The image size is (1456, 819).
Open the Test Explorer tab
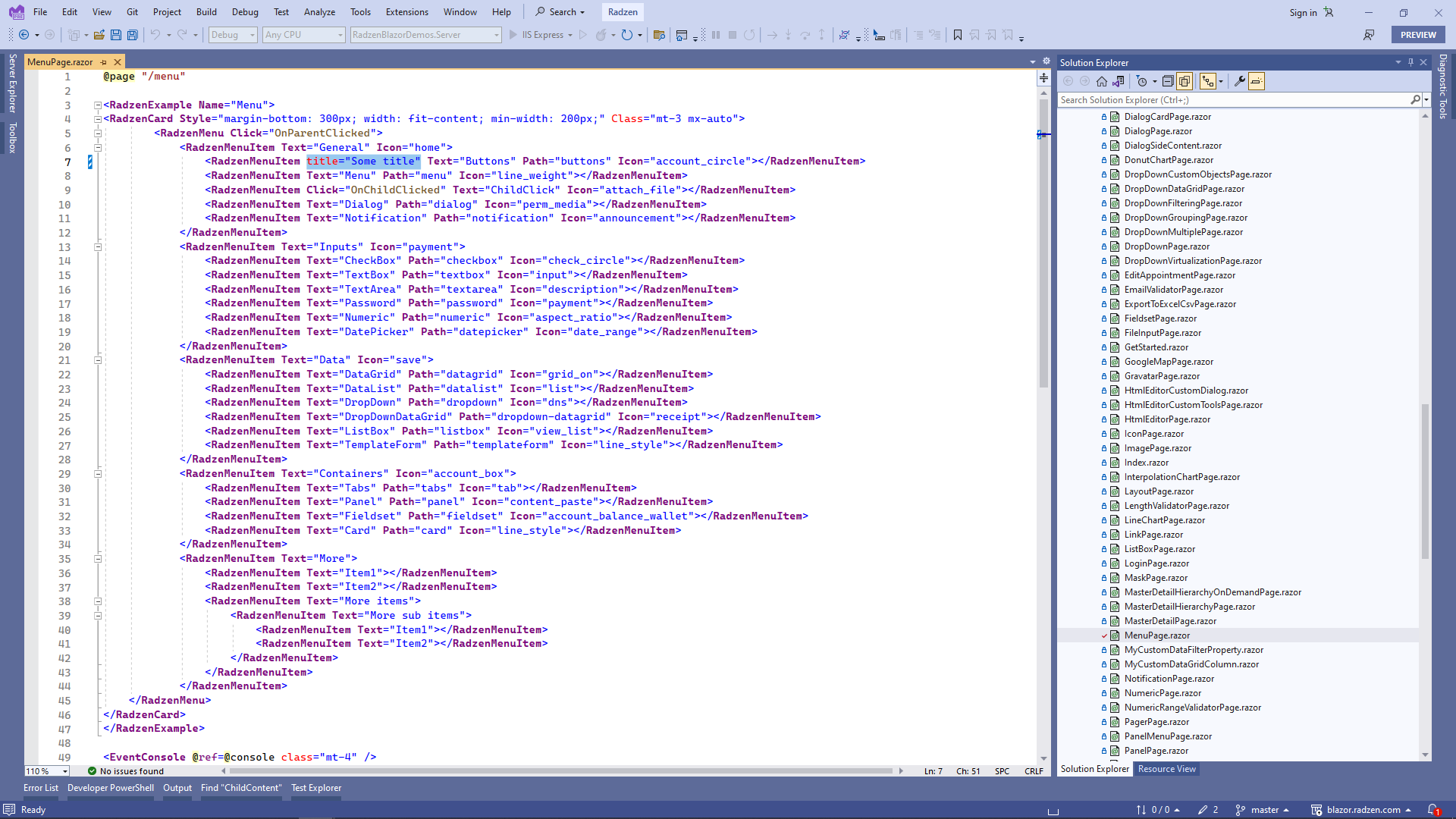[x=316, y=788]
